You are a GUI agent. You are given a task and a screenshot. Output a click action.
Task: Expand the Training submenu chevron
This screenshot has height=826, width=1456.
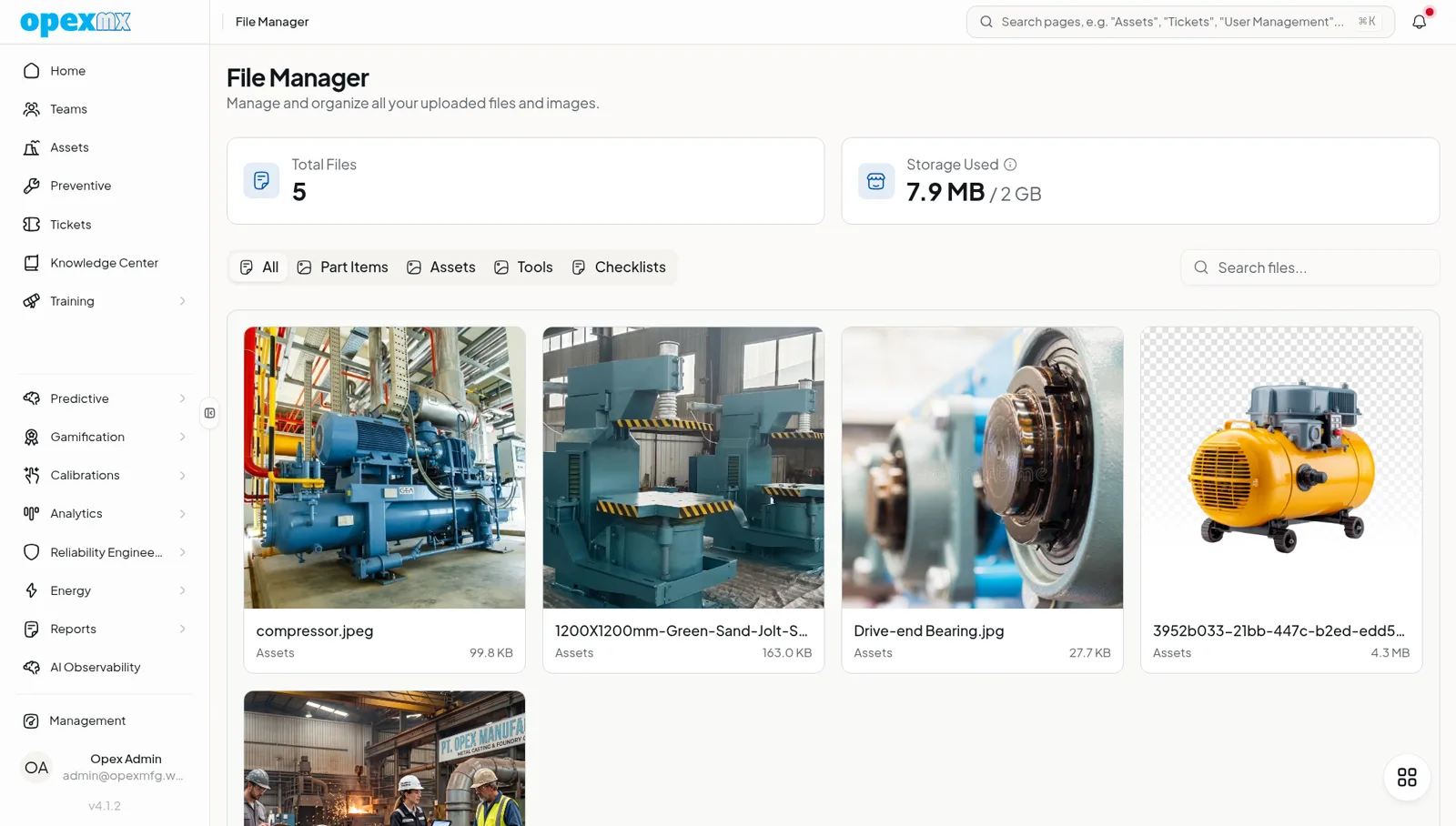[182, 301]
